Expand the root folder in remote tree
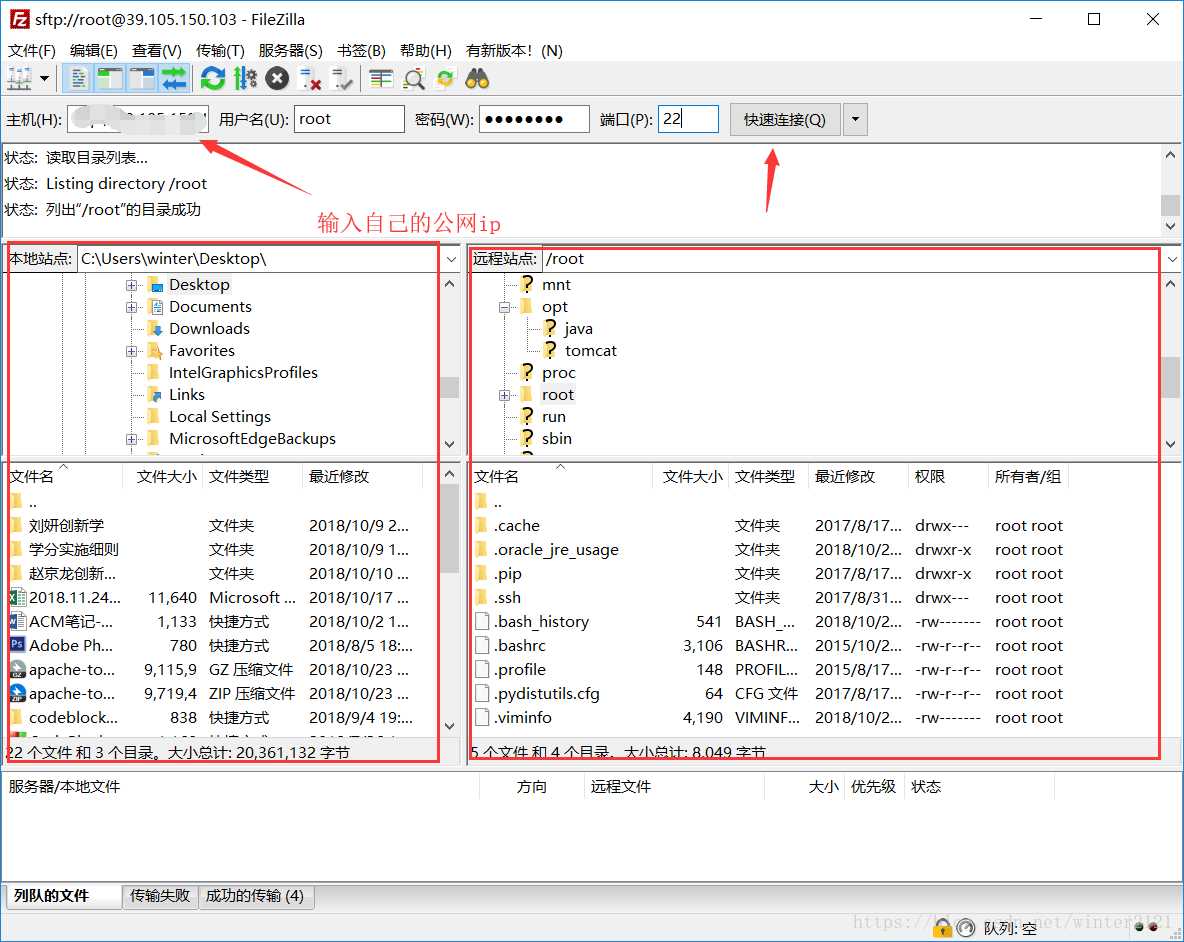Image resolution: width=1184 pixels, height=942 pixels. pos(505,394)
